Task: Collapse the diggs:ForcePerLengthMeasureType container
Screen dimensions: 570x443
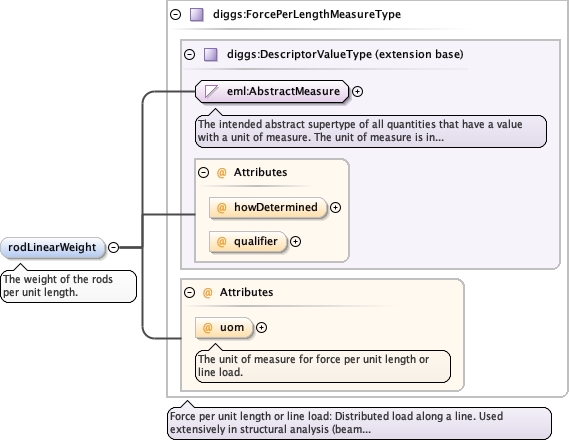Action: pyautogui.click(x=176, y=15)
